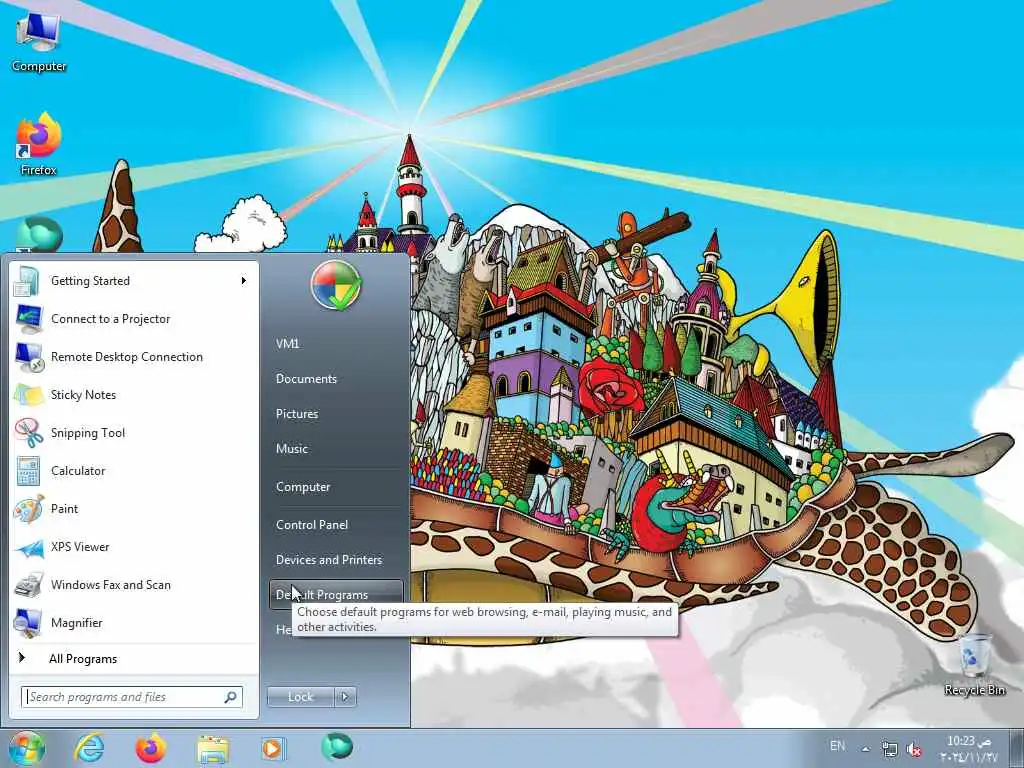Click the muted volume tray icon
The image size is (1024, 768).
914,749
